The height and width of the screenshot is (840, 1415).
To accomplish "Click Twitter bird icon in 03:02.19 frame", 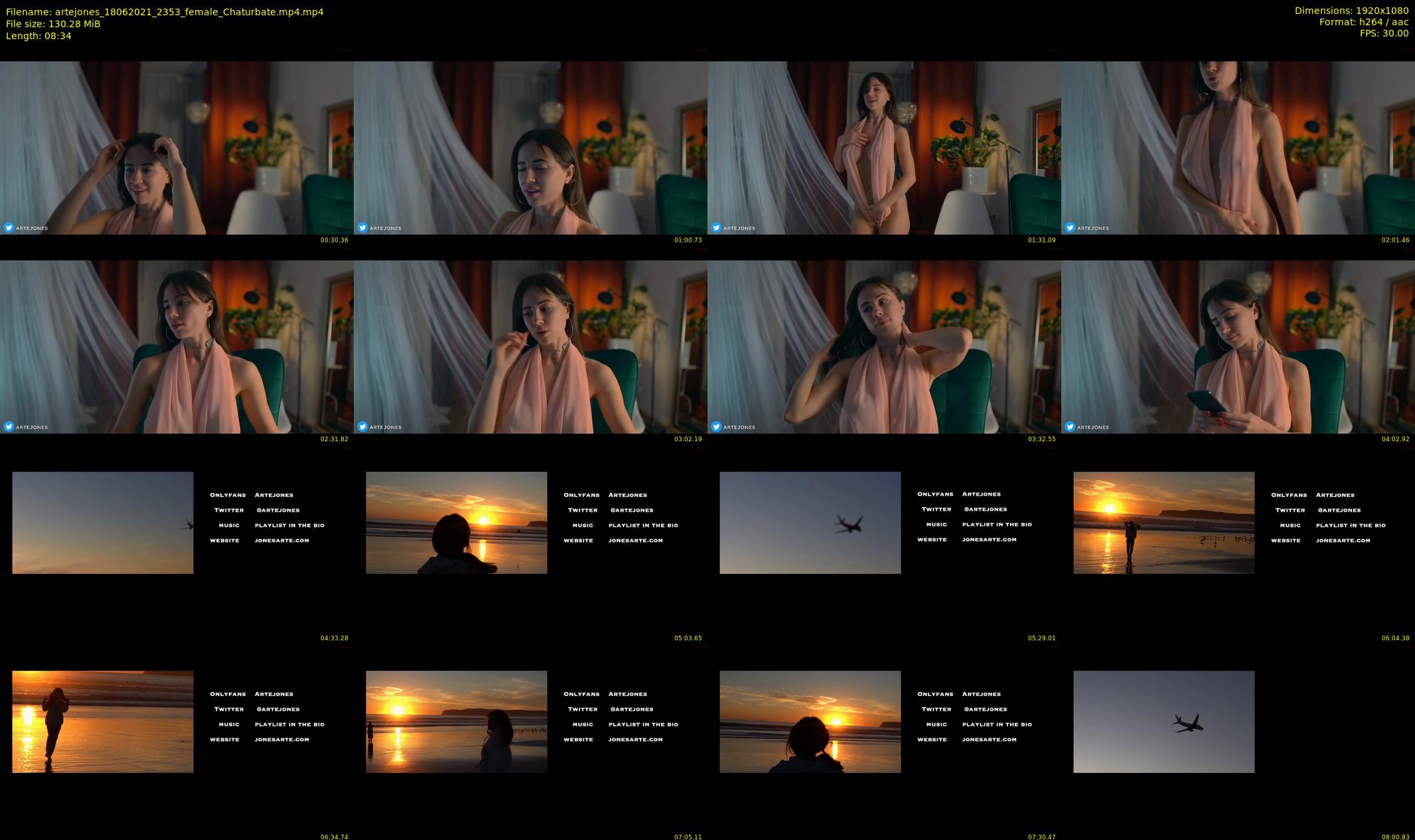I will coord(362,427).
